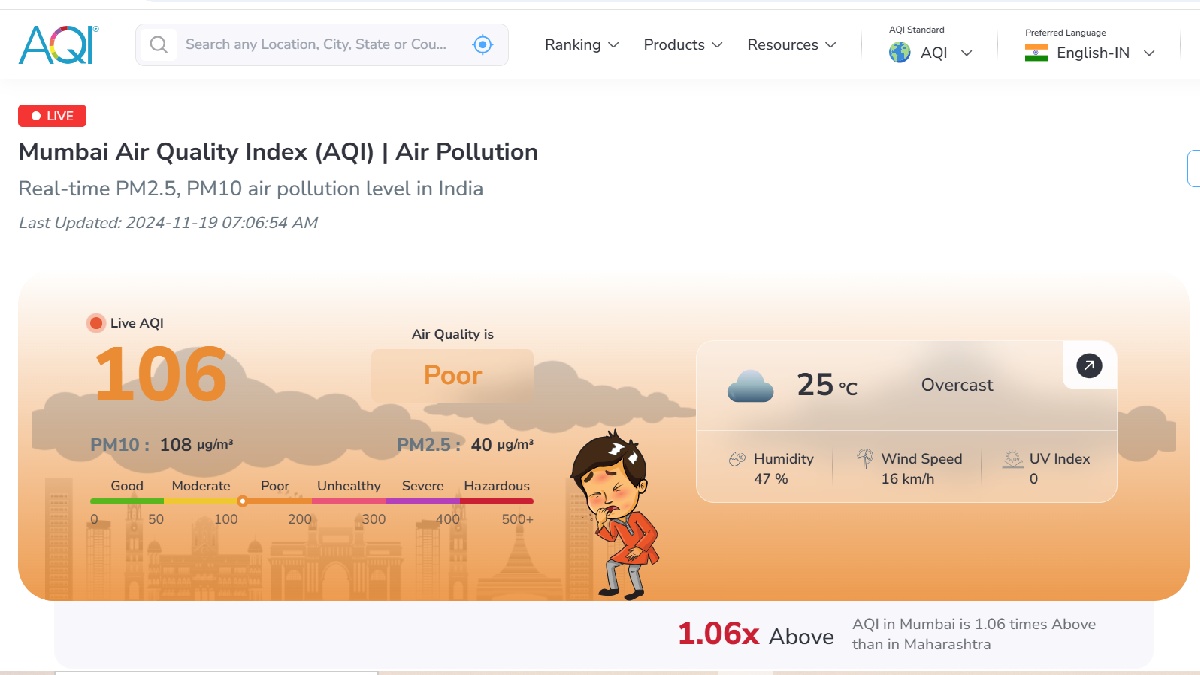
Task: Click the AQI logo in header
Action: coord(58,45)
